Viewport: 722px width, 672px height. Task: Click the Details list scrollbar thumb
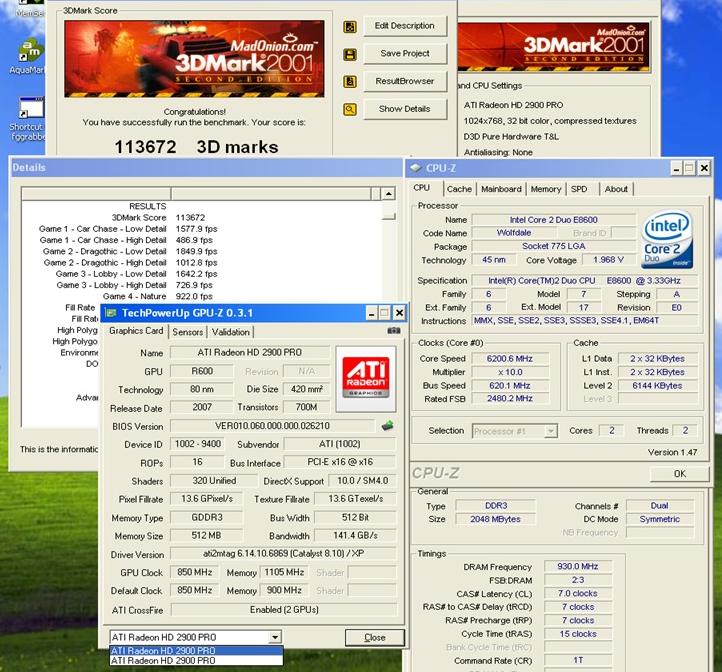click(389, 216)
